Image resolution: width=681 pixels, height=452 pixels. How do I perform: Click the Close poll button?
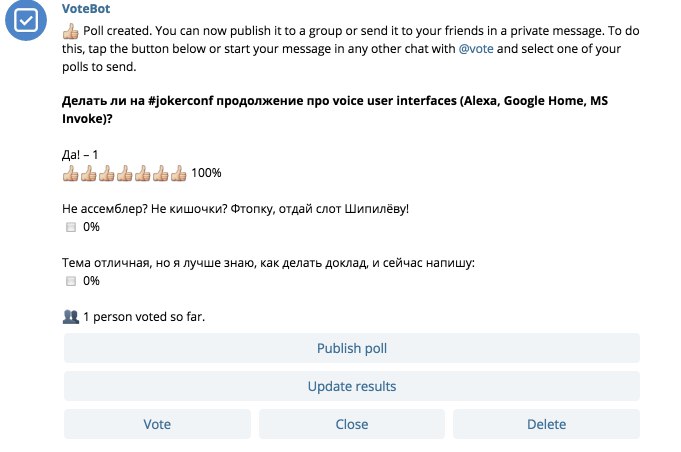tap(352, 424)
